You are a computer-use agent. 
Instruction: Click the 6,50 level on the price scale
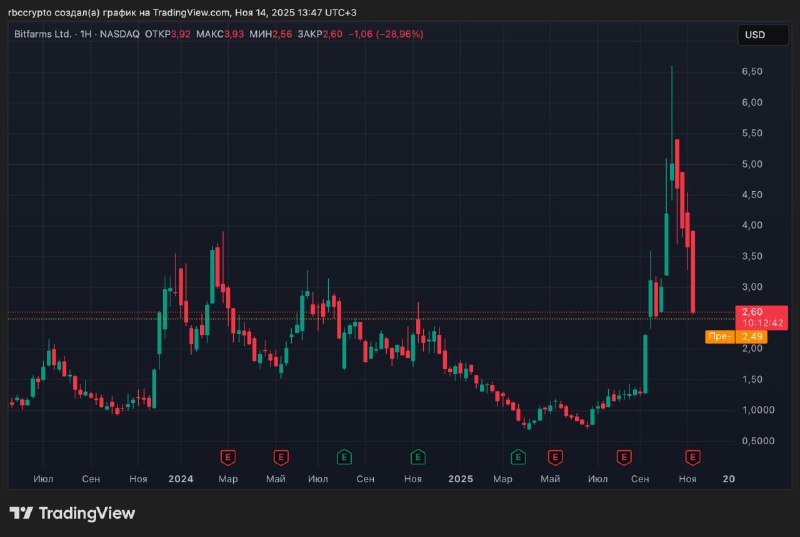click(x=751, y=72)
